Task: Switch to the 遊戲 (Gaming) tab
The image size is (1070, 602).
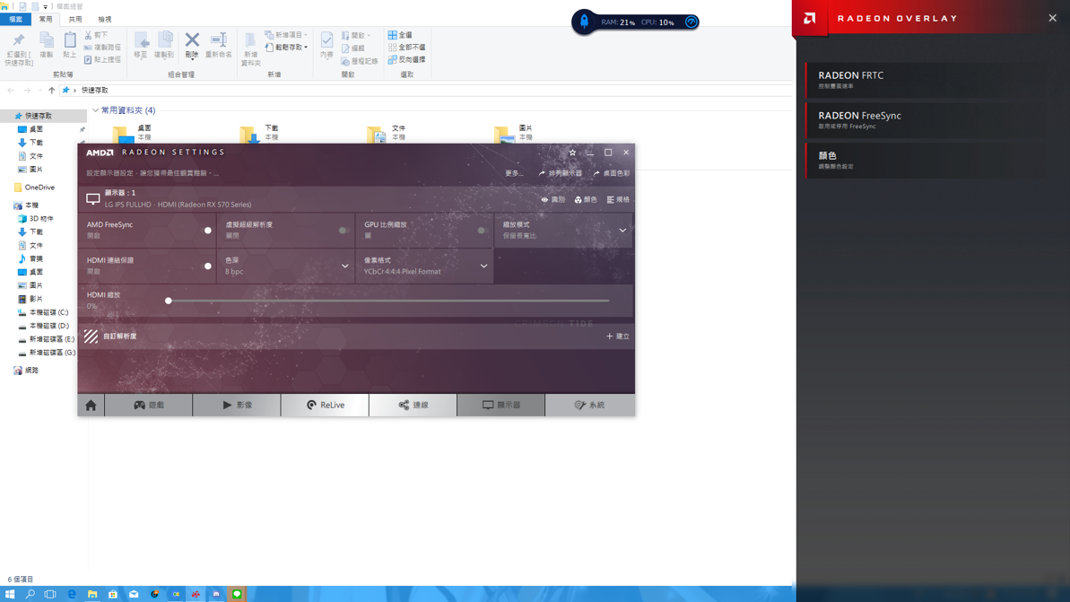Action: 149,405
